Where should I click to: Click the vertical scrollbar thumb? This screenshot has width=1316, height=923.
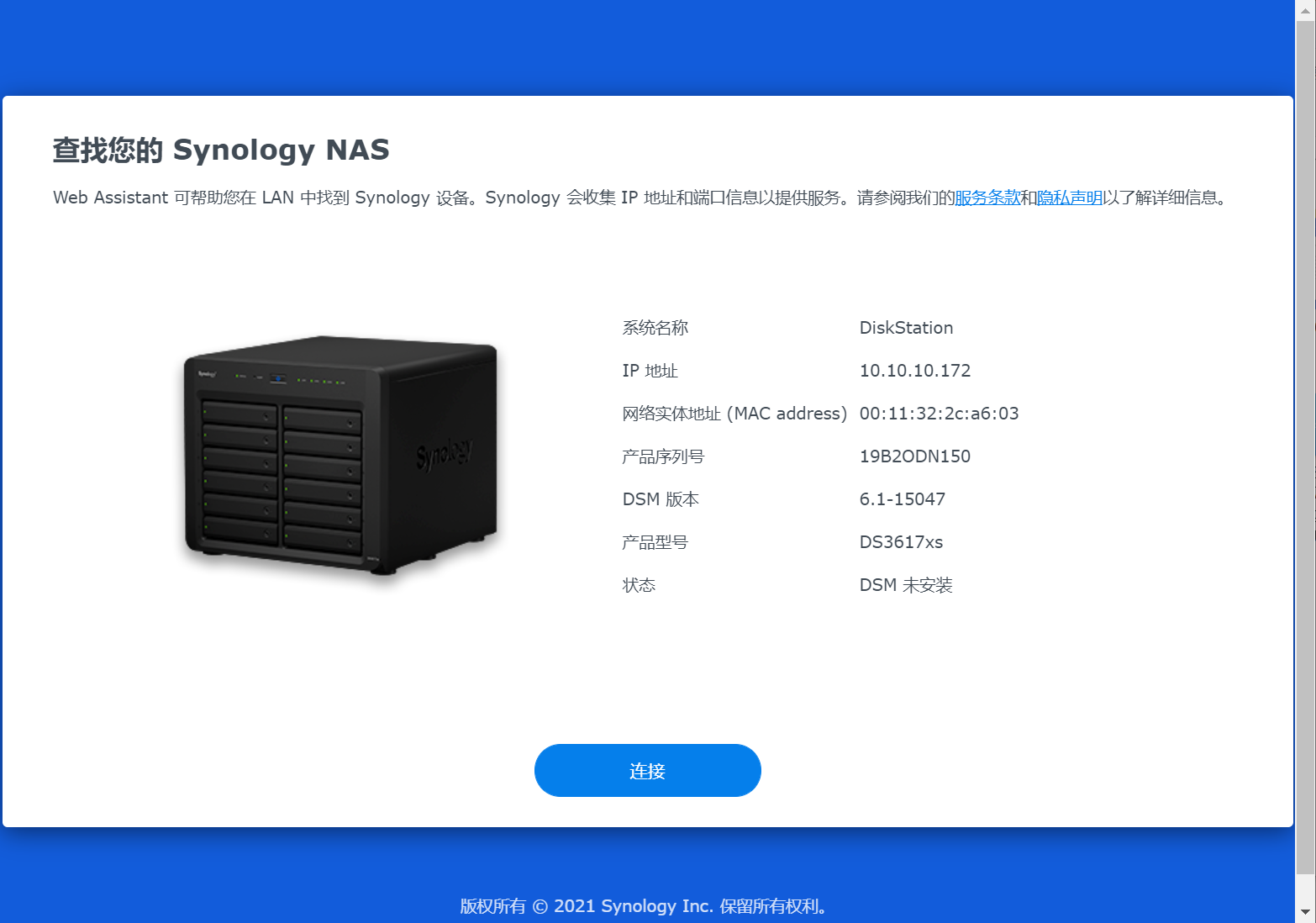(1305, 447)
